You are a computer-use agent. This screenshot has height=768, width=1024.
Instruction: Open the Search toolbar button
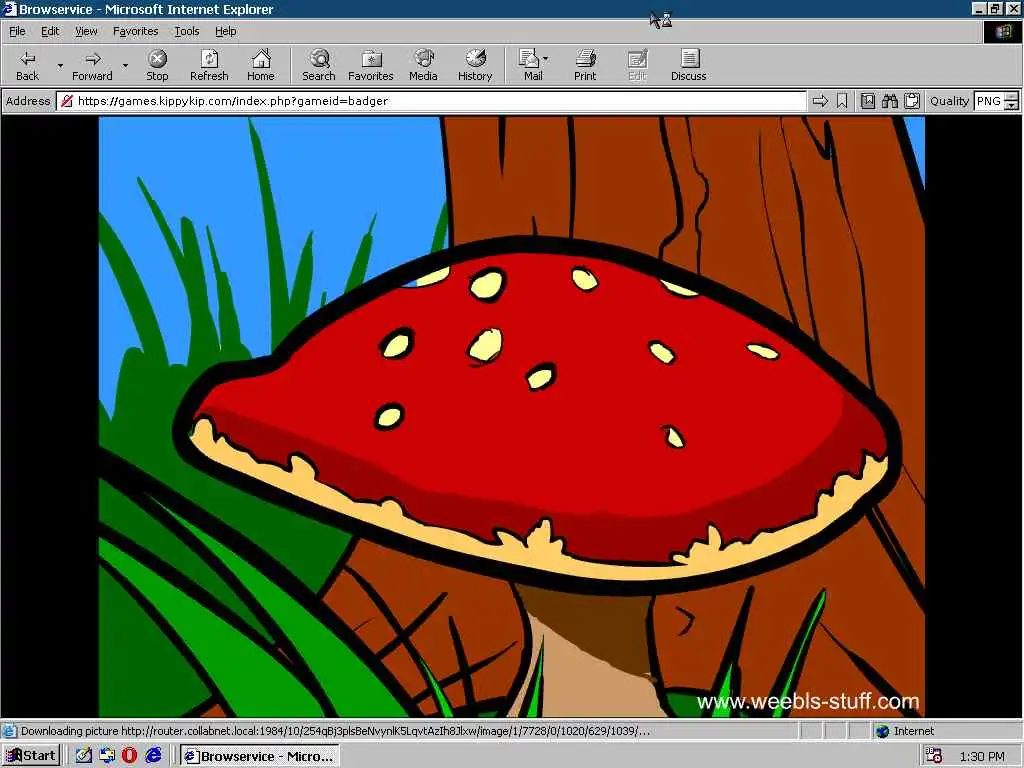[x=319, y=65]
